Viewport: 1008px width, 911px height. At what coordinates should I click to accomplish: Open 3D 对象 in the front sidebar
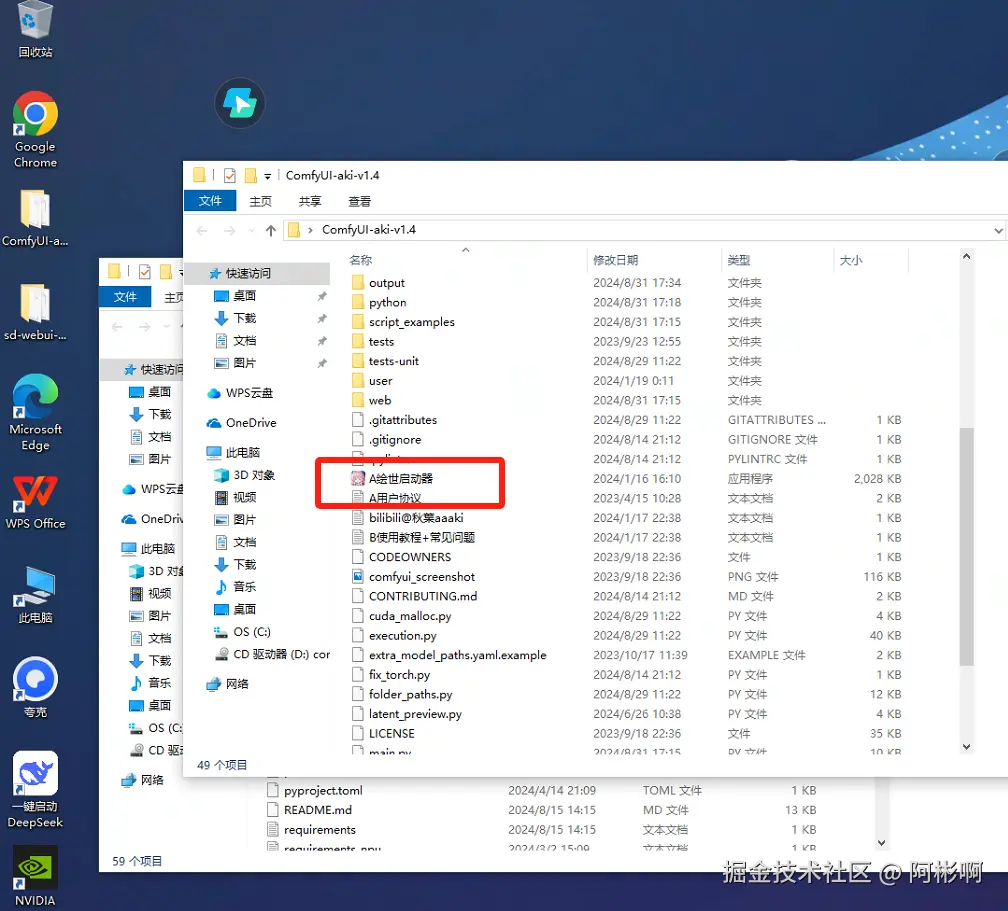pos(245,475)
